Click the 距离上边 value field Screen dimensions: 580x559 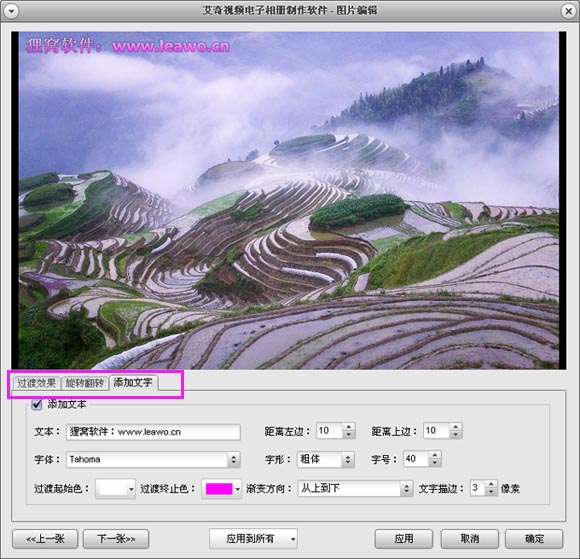(x=437, y=431)
